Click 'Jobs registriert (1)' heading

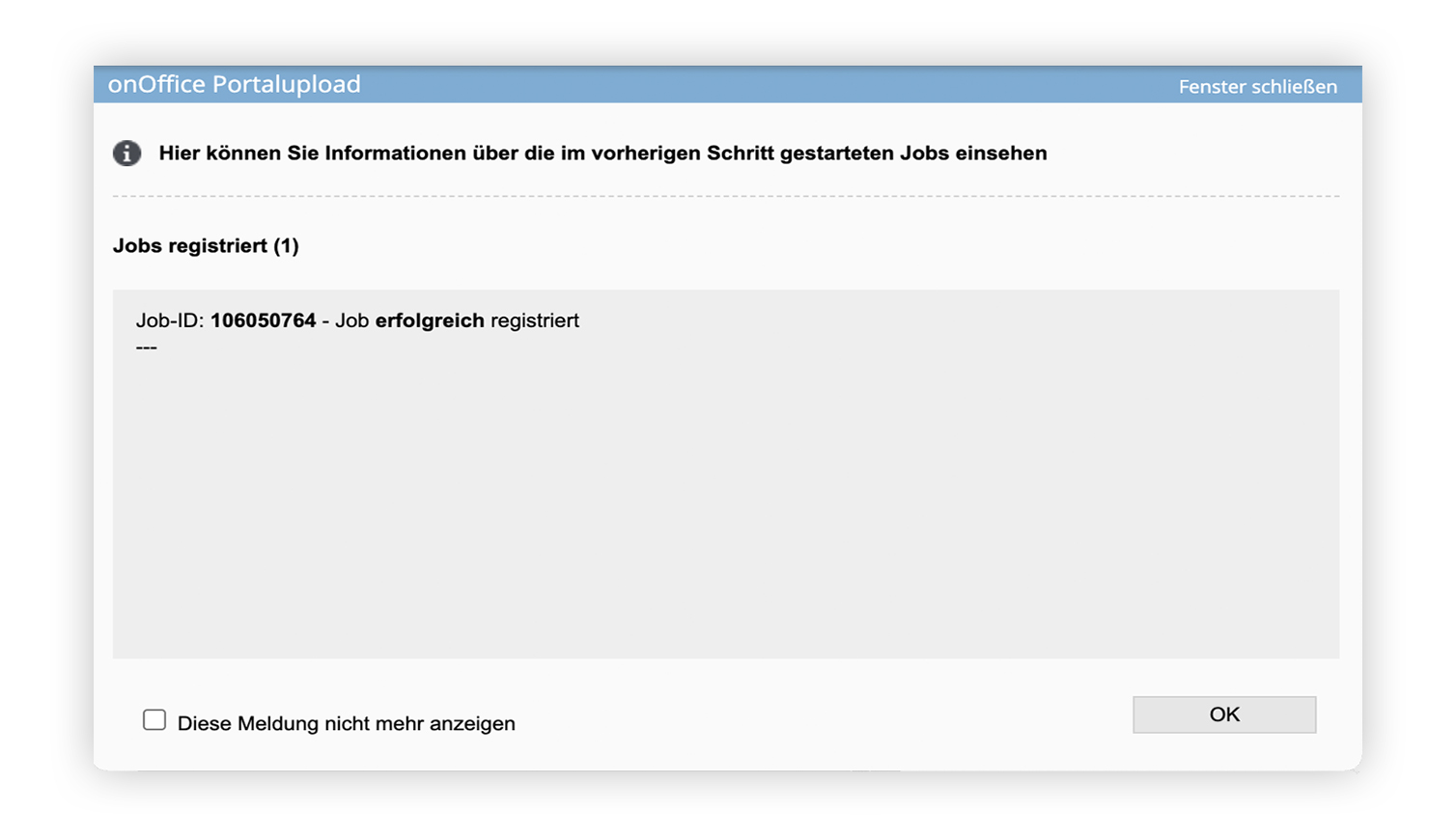[206, 246]
